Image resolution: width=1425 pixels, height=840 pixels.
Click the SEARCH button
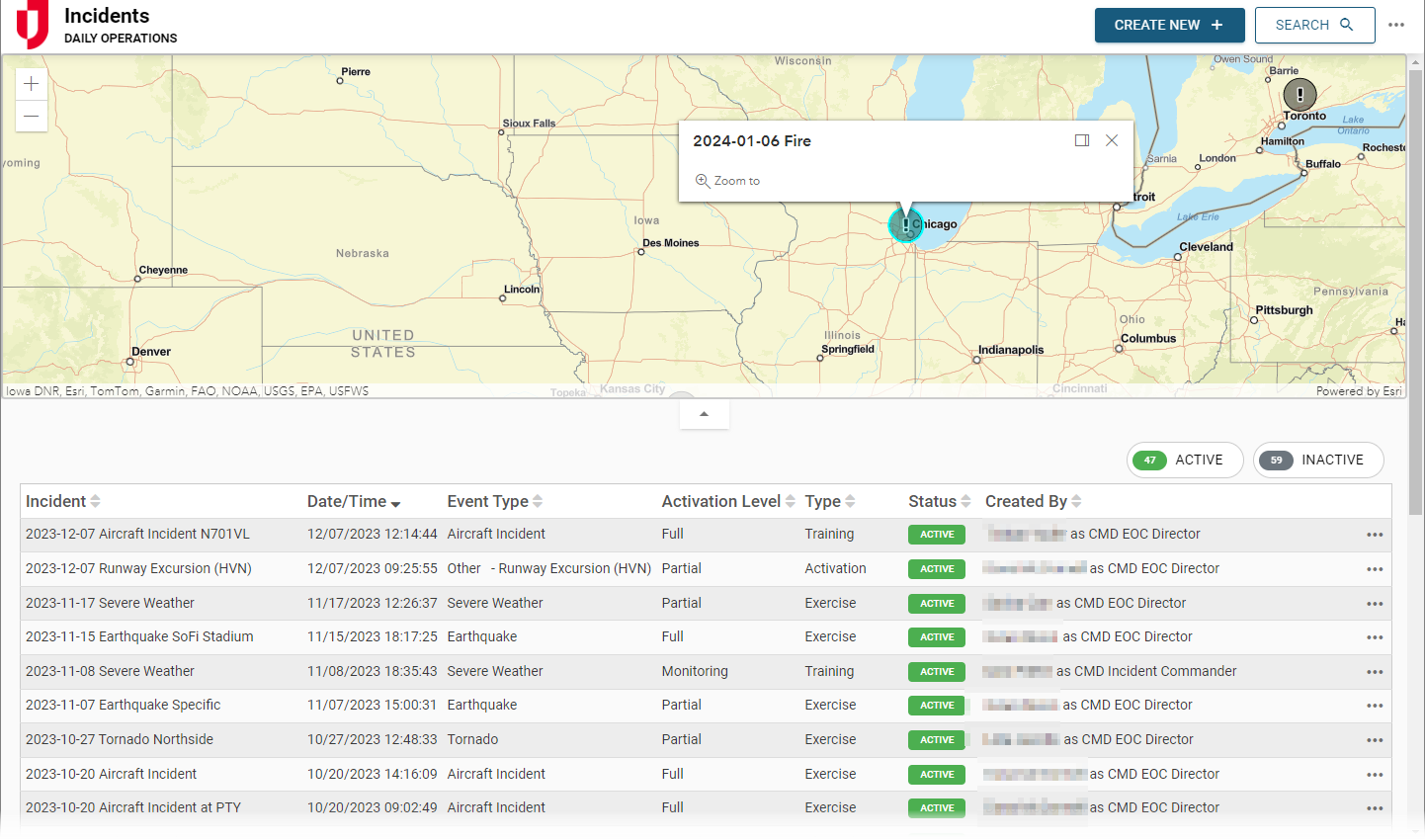pyautogui.click(x=1313, y=25)
